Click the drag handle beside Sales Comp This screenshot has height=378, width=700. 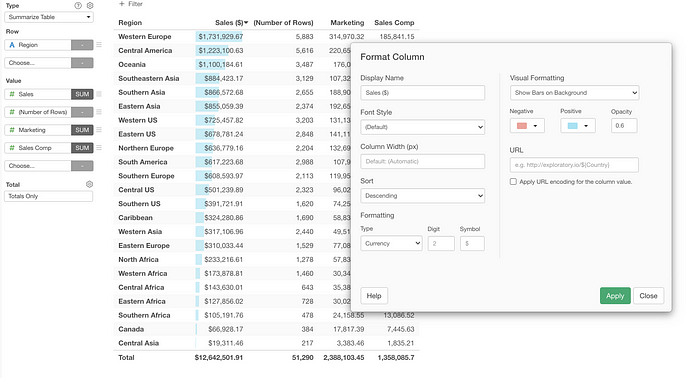[x=99, y=148]
